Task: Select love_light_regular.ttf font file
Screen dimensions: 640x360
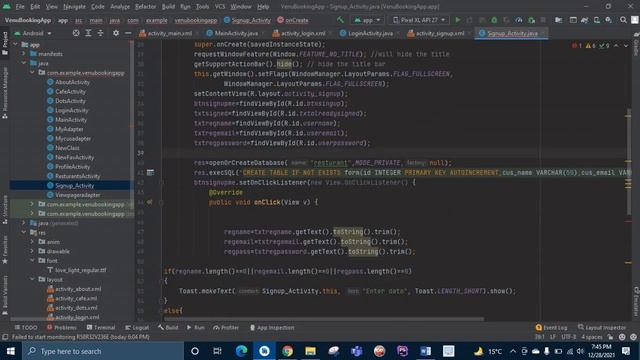Action: pos(80,270)
